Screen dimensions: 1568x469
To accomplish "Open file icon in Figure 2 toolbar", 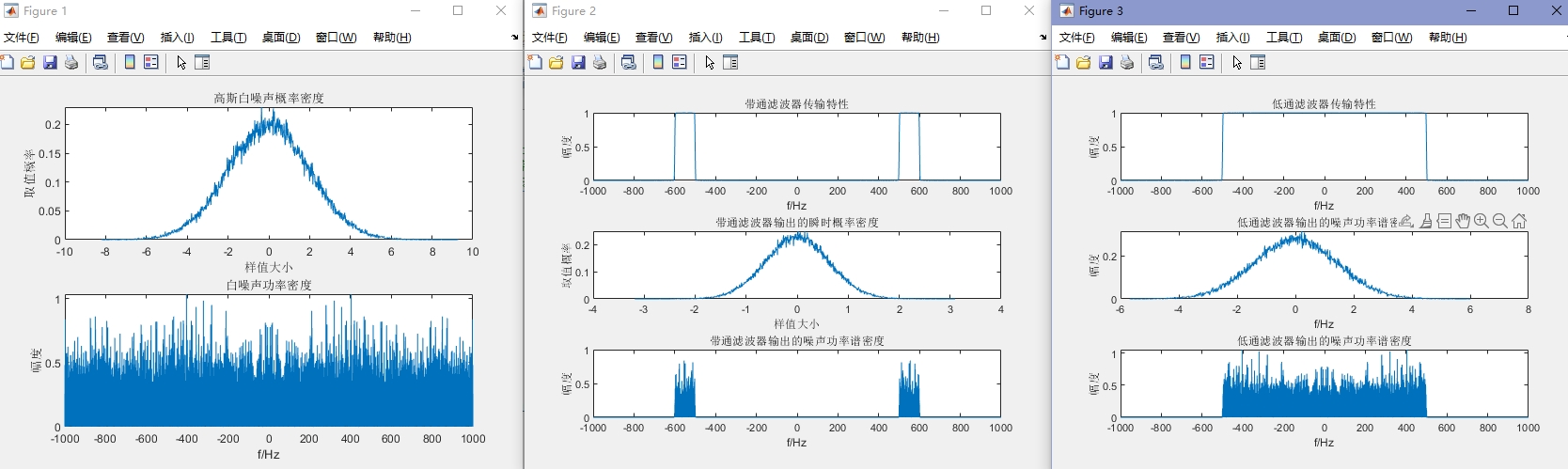I will coord(557,62).
